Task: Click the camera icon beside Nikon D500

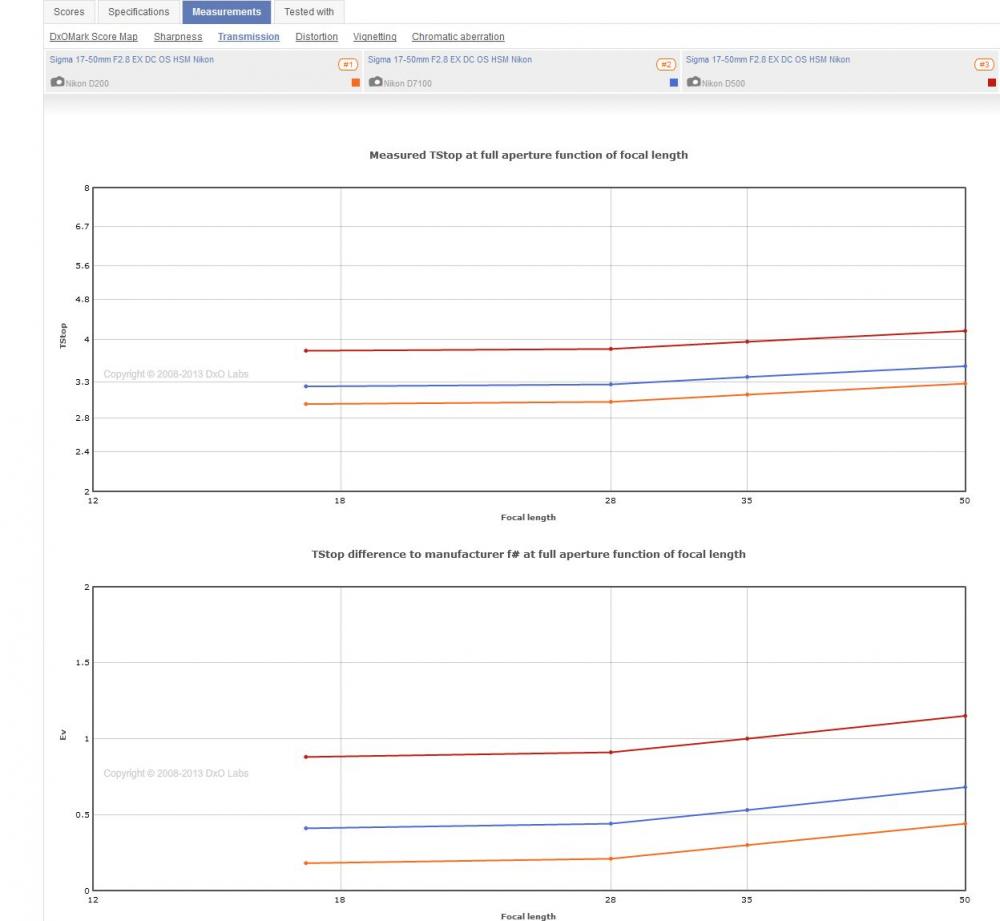Action: point(693,82)
